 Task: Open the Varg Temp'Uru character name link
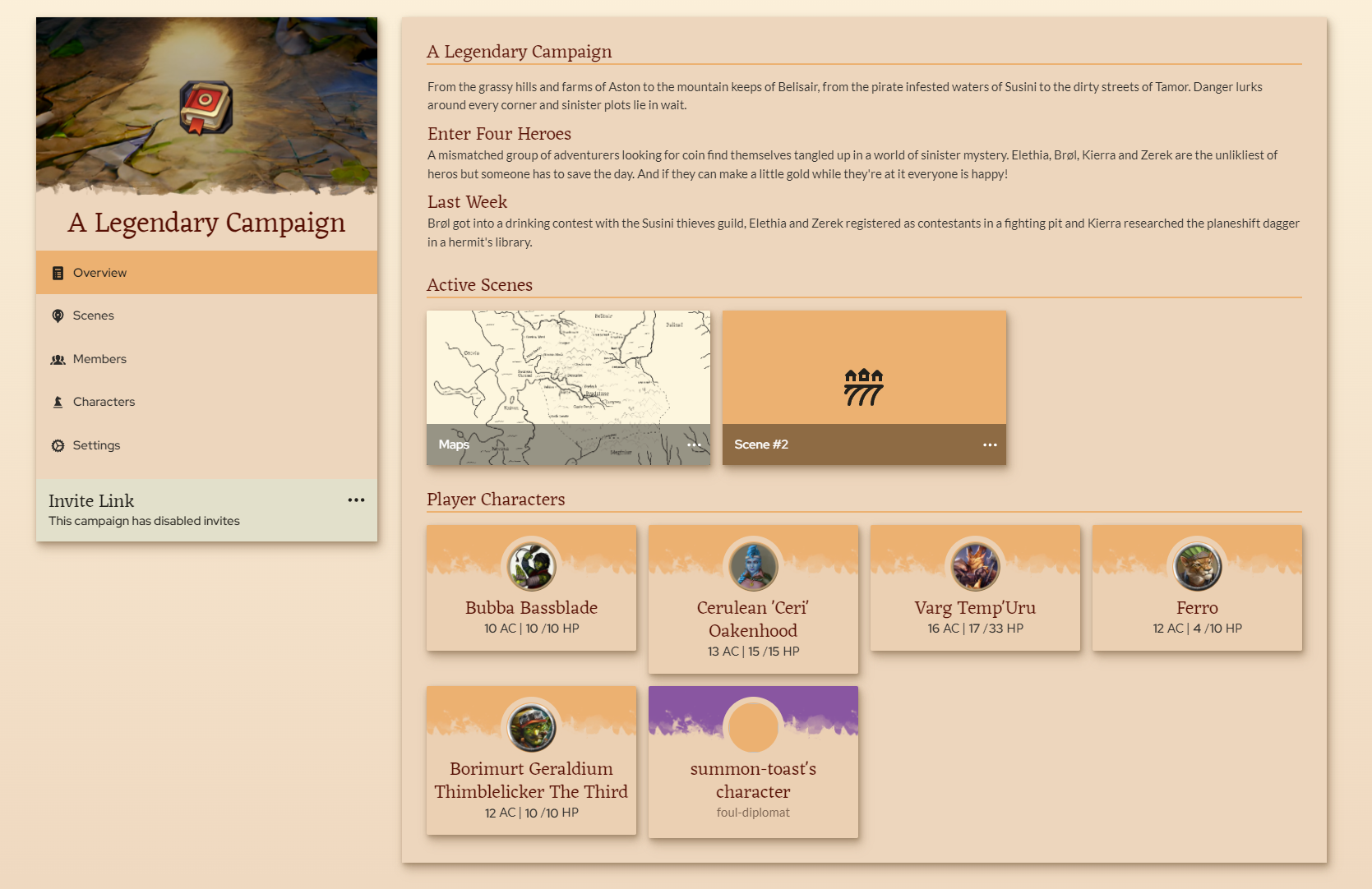pos(975,608)
